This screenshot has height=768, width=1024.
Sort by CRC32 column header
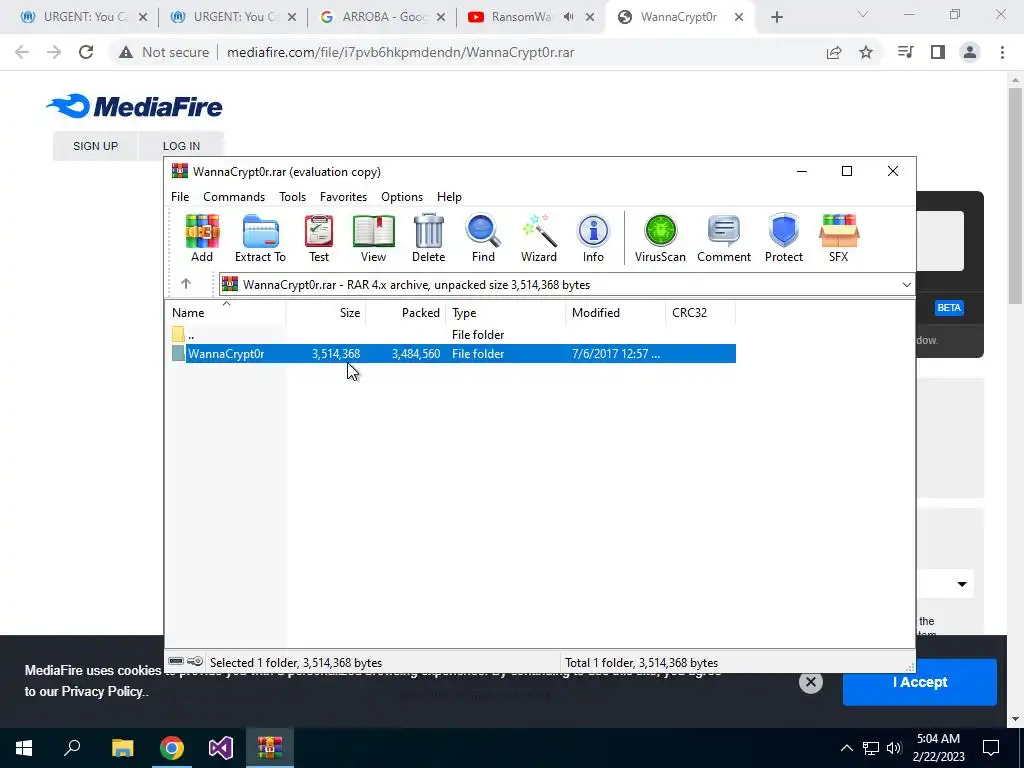point(700,313)
